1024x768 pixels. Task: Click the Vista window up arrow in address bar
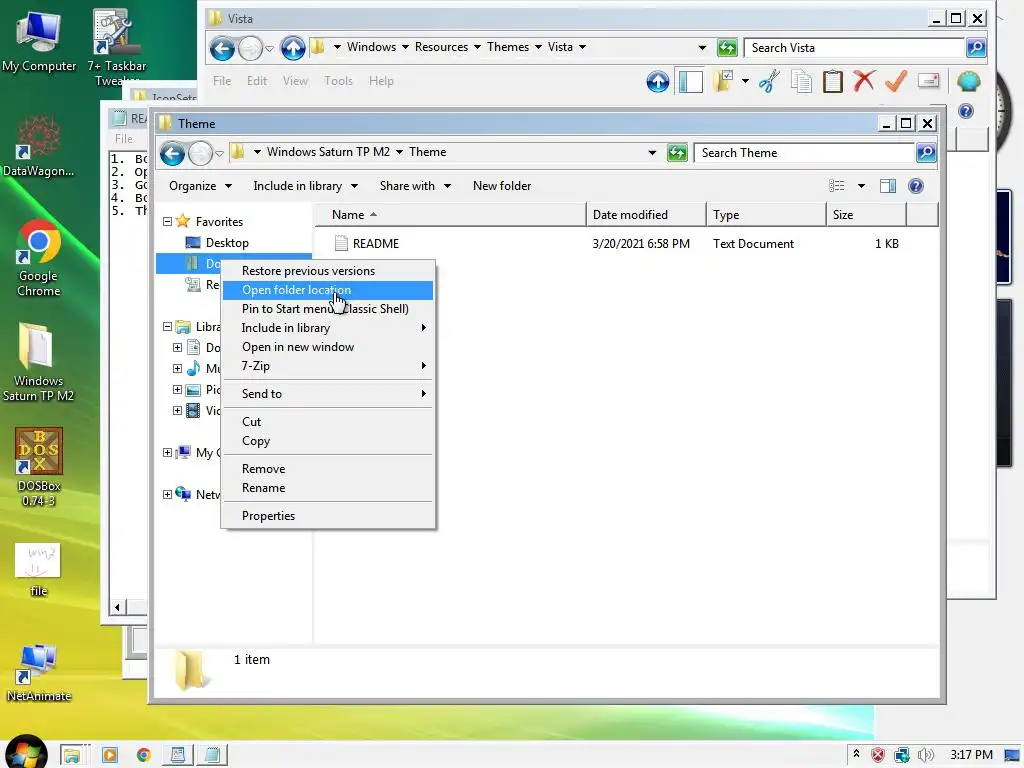tap(293, 48)
